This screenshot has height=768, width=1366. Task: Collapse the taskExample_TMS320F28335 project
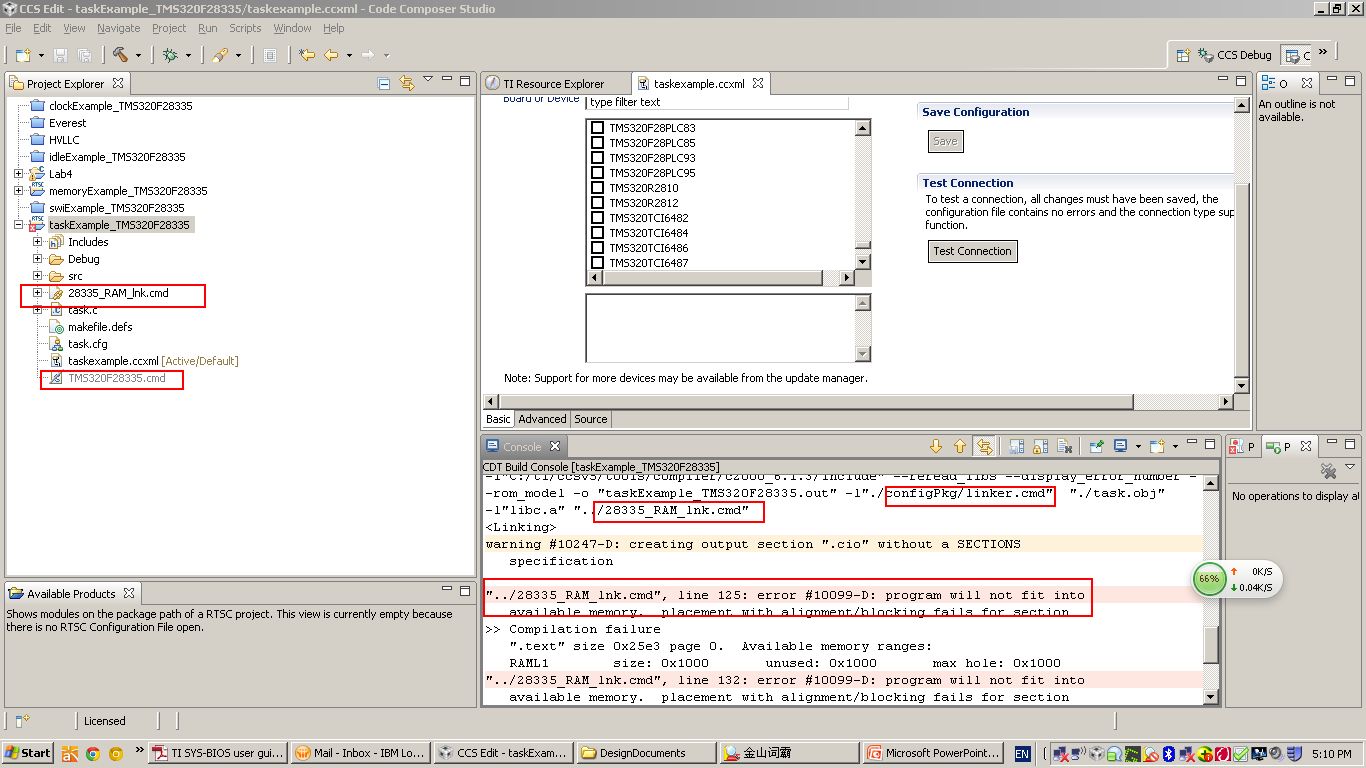[x=18, y=225]
